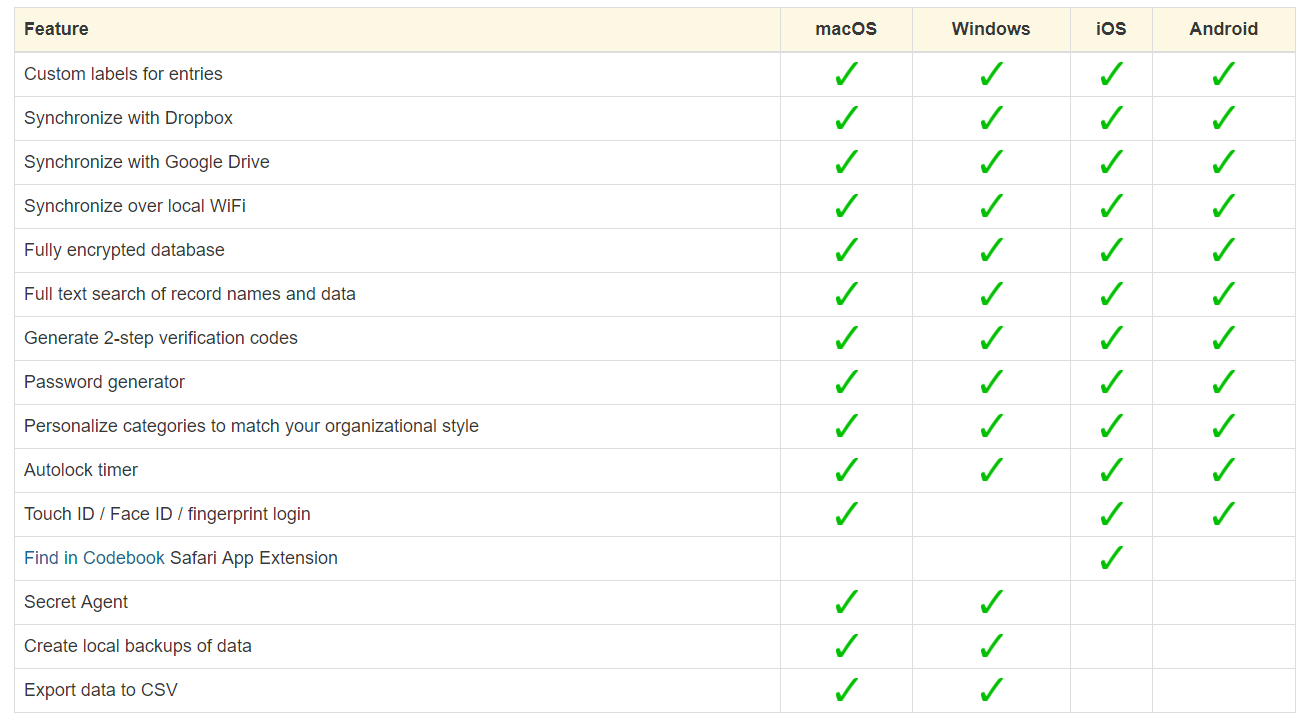
Task: Select the 'Create local backups of data' text
Action: pyautogui.click(x=138, y=646)
